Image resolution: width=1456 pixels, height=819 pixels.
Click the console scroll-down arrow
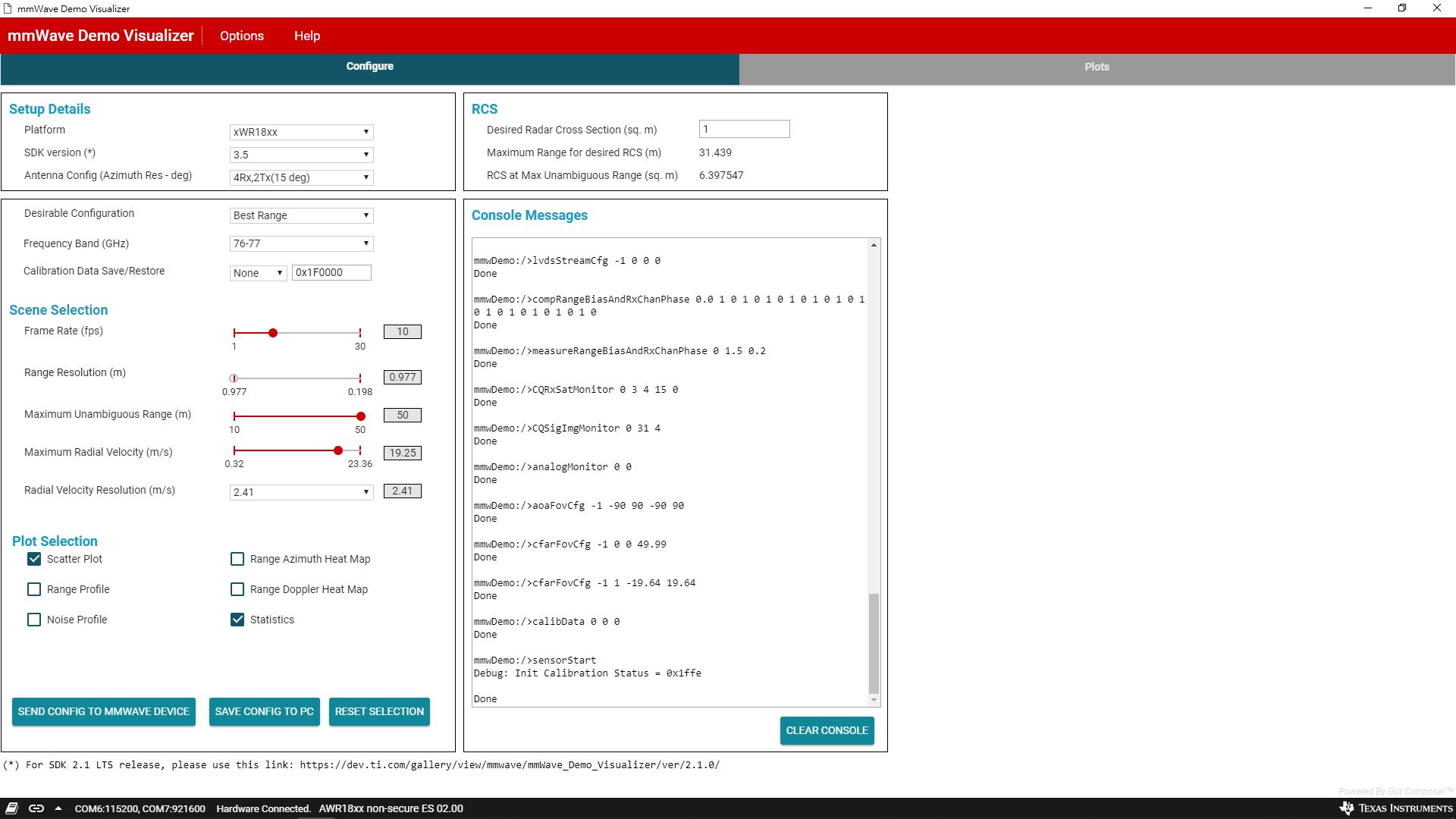[874, 700]
